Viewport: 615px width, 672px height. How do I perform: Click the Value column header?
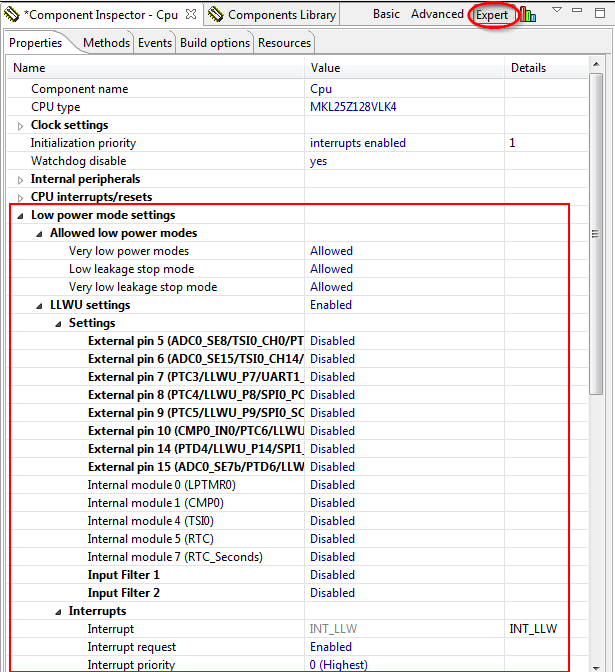click(x=405, y=68)
